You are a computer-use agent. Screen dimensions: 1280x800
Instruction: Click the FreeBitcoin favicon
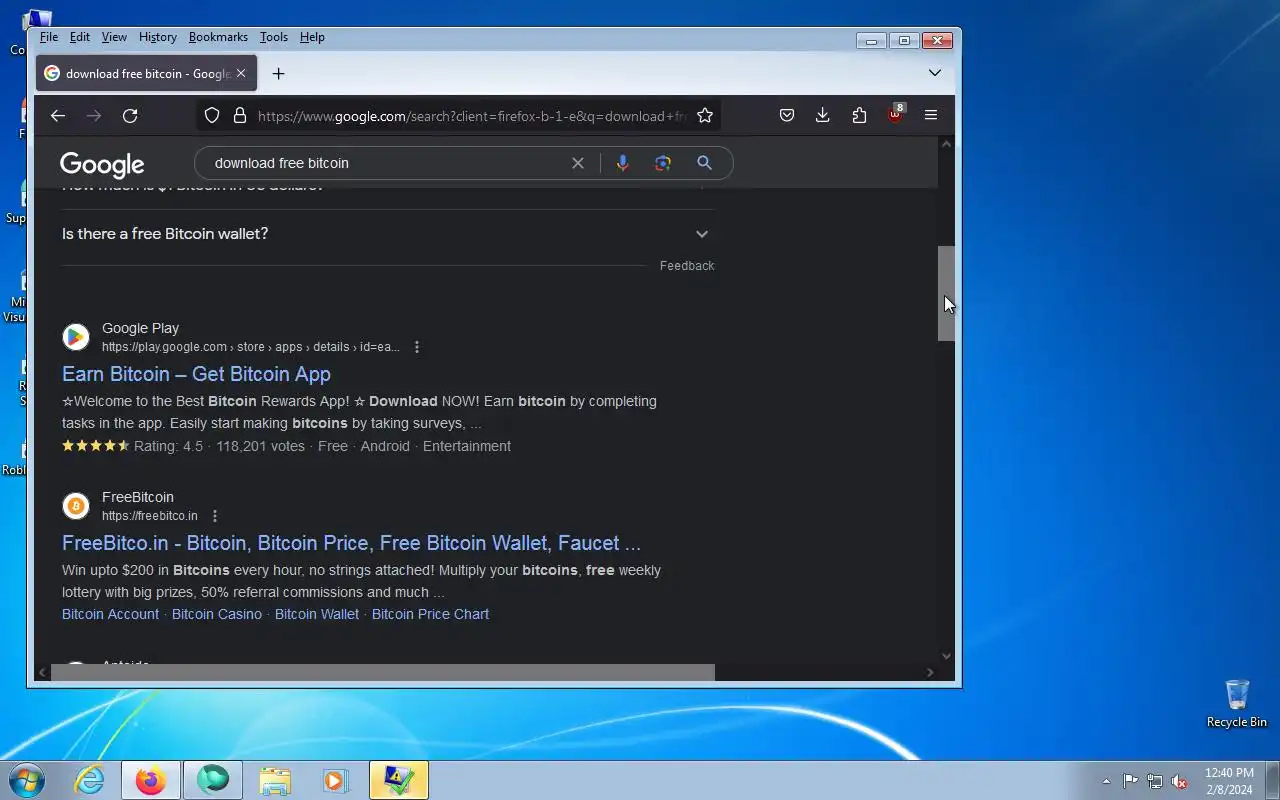pos(76,506)
